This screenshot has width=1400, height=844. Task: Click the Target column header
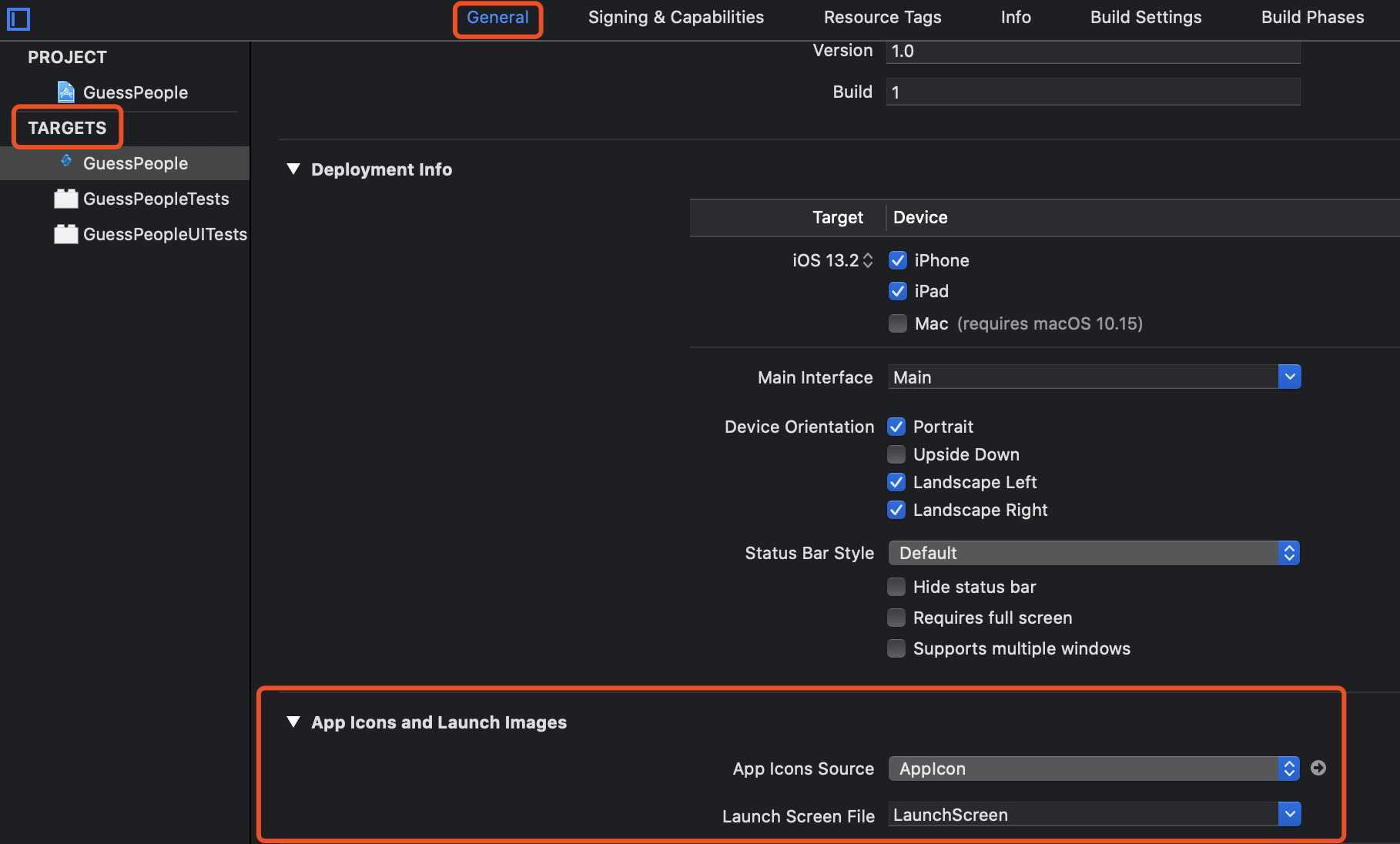[837, 218]
